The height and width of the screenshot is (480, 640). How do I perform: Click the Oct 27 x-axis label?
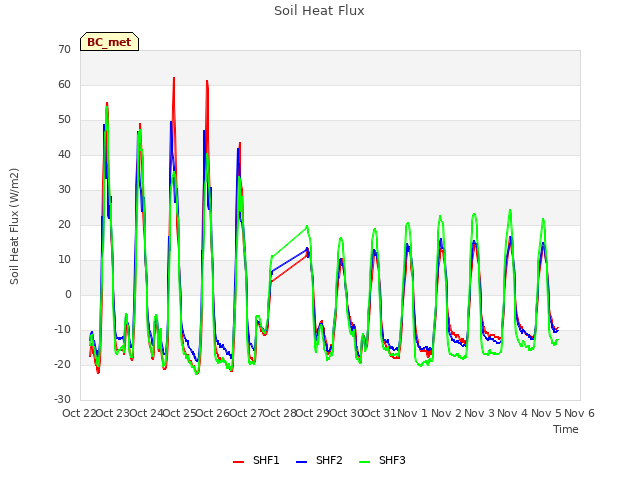(247, 413)
